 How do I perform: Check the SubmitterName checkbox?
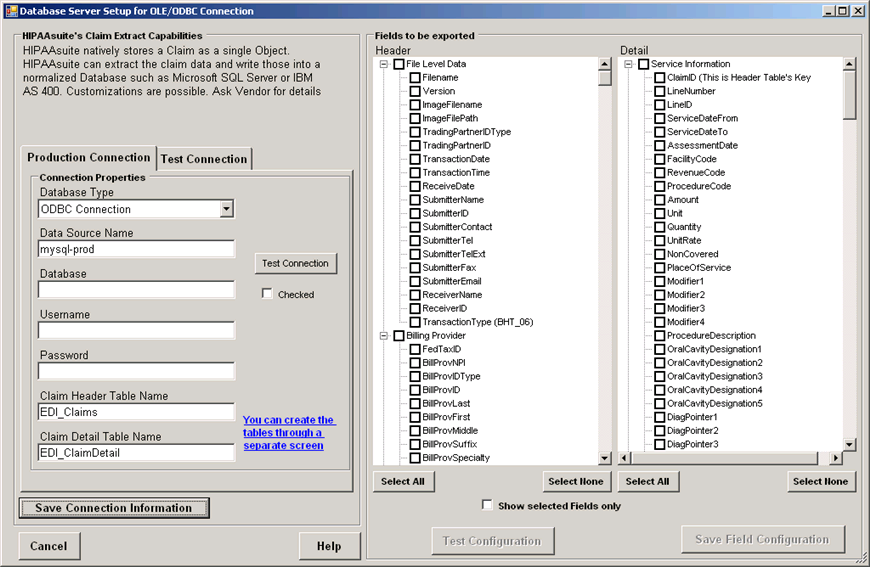[x=414, y=200]
